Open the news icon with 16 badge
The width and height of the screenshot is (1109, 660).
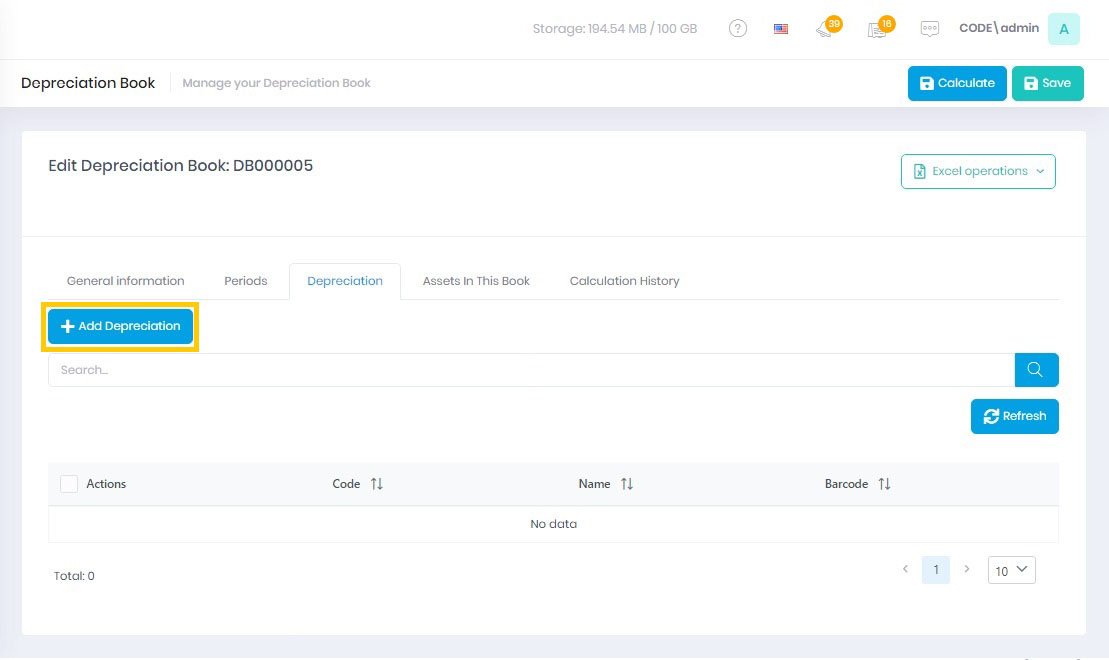coord(878,29)
